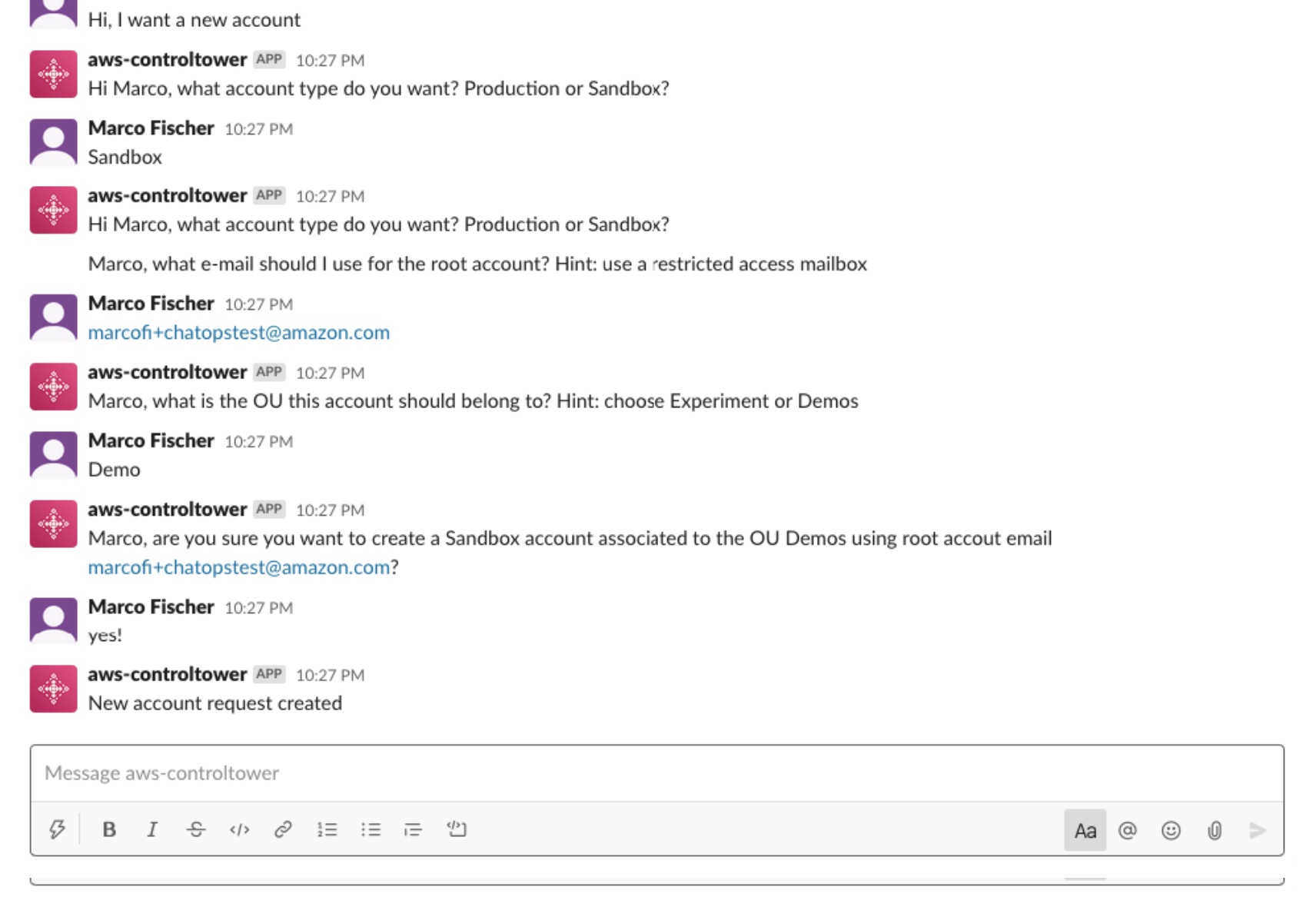Image resolution: width=1316 pixels, height=907 pixels.
Task: Attach a file with paperclip icon
Action: [1215, 830]
